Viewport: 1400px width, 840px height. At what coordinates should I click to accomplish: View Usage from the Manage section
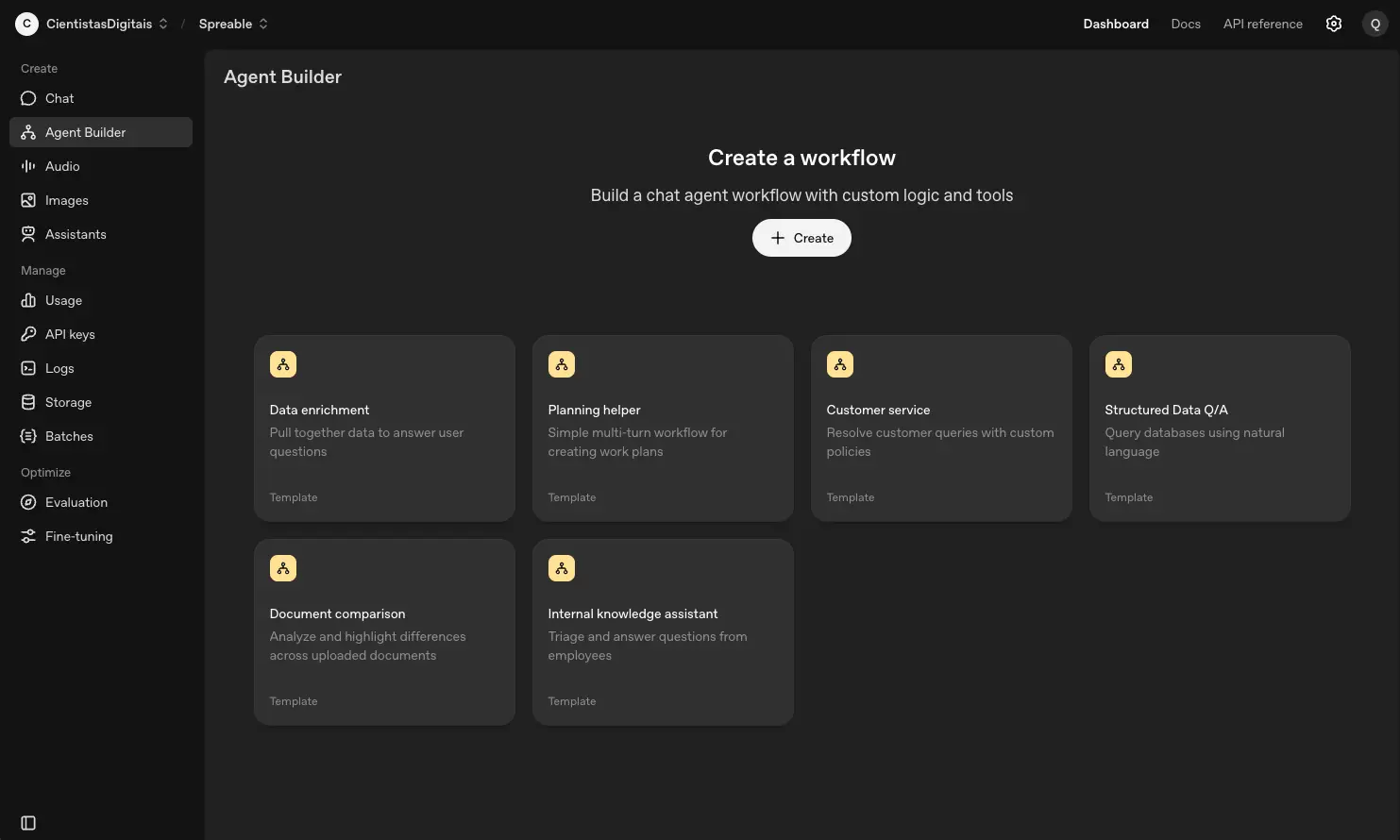click(63, 300)
